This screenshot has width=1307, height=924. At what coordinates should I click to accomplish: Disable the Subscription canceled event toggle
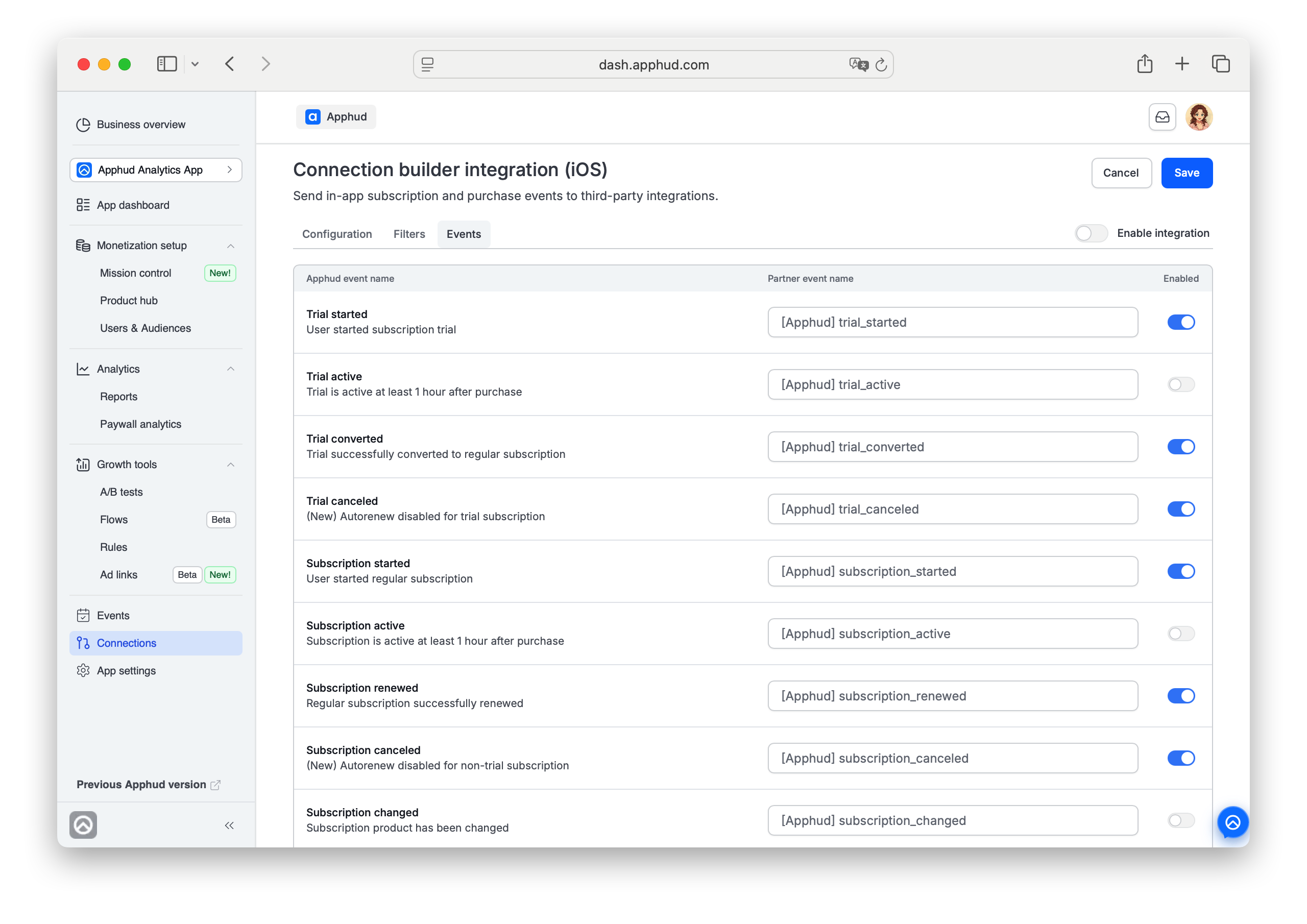pos(1180,758)
